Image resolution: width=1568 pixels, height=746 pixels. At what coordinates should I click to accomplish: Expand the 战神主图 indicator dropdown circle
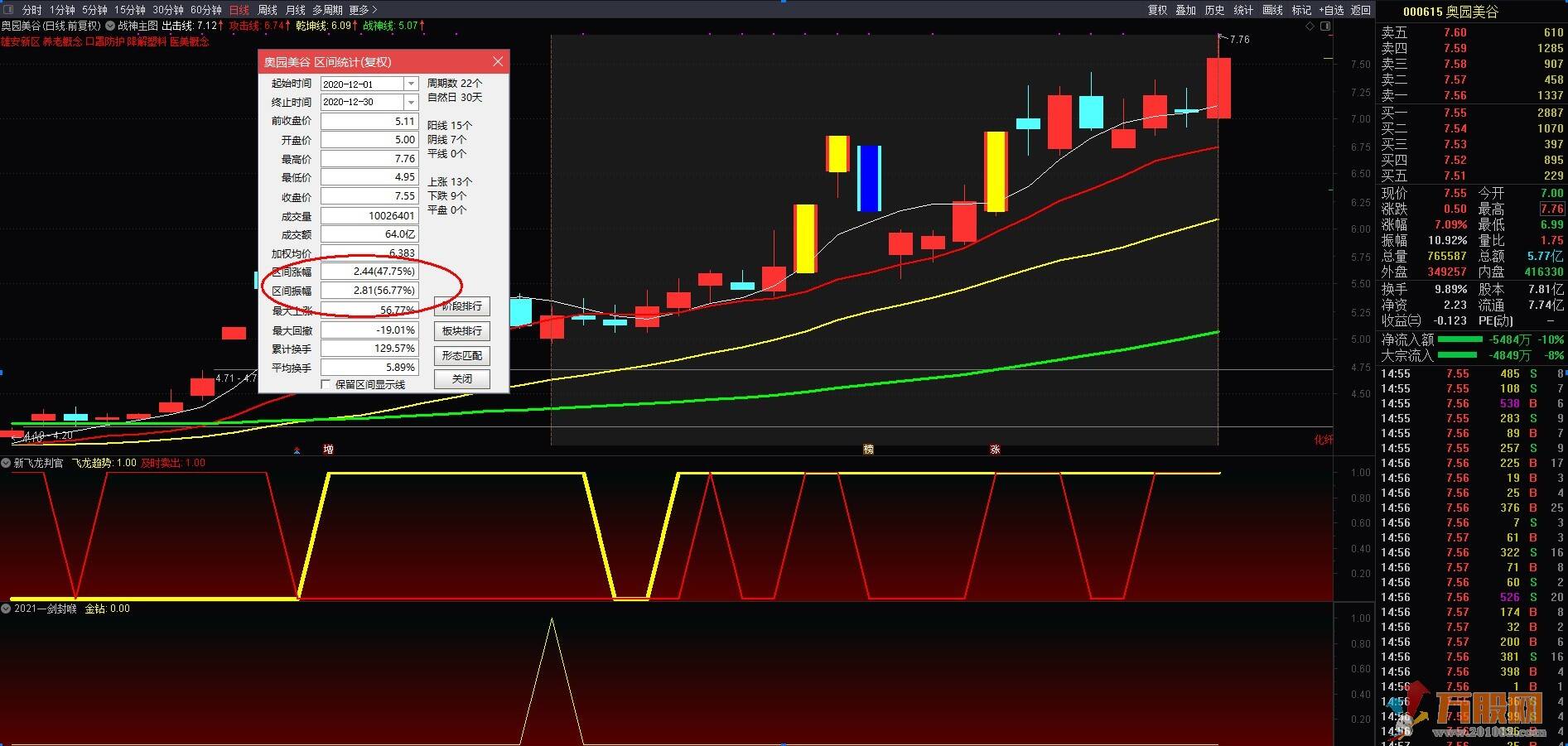[110, 26]
